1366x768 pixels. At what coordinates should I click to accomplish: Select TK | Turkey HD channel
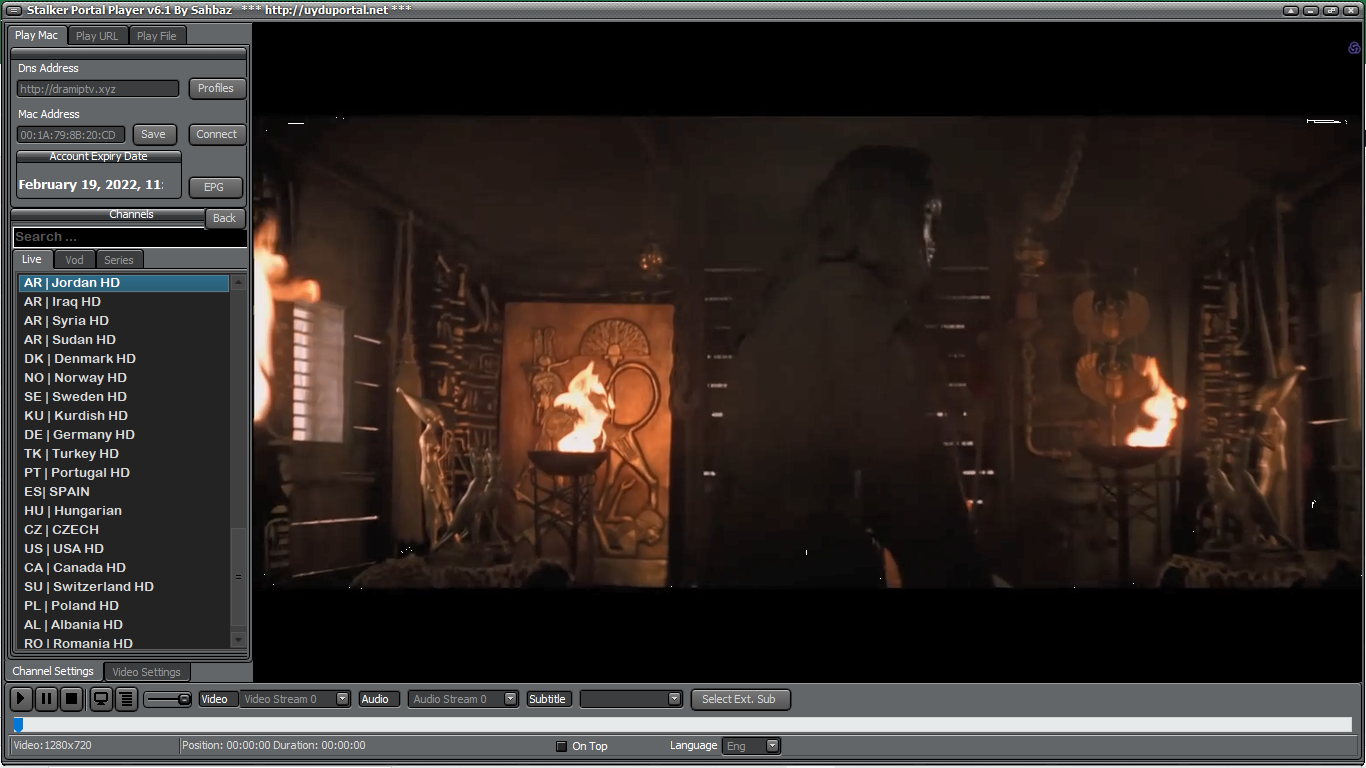coord(124,454)
